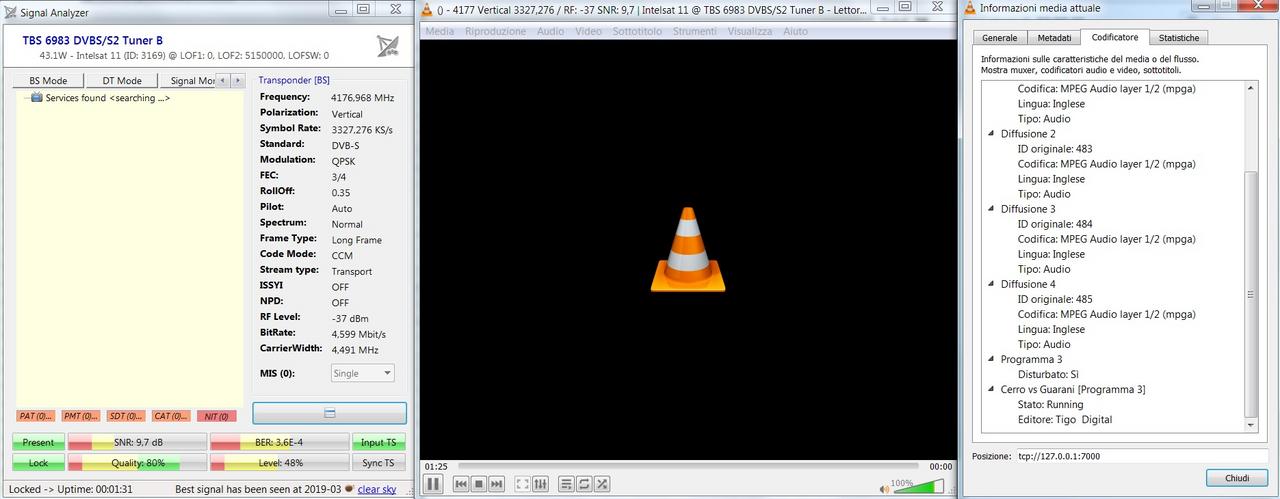Toggle VLC fullscreen mode icon
Image resolution: width=1280 pixels, height=499 pixels.
point(522,484)
